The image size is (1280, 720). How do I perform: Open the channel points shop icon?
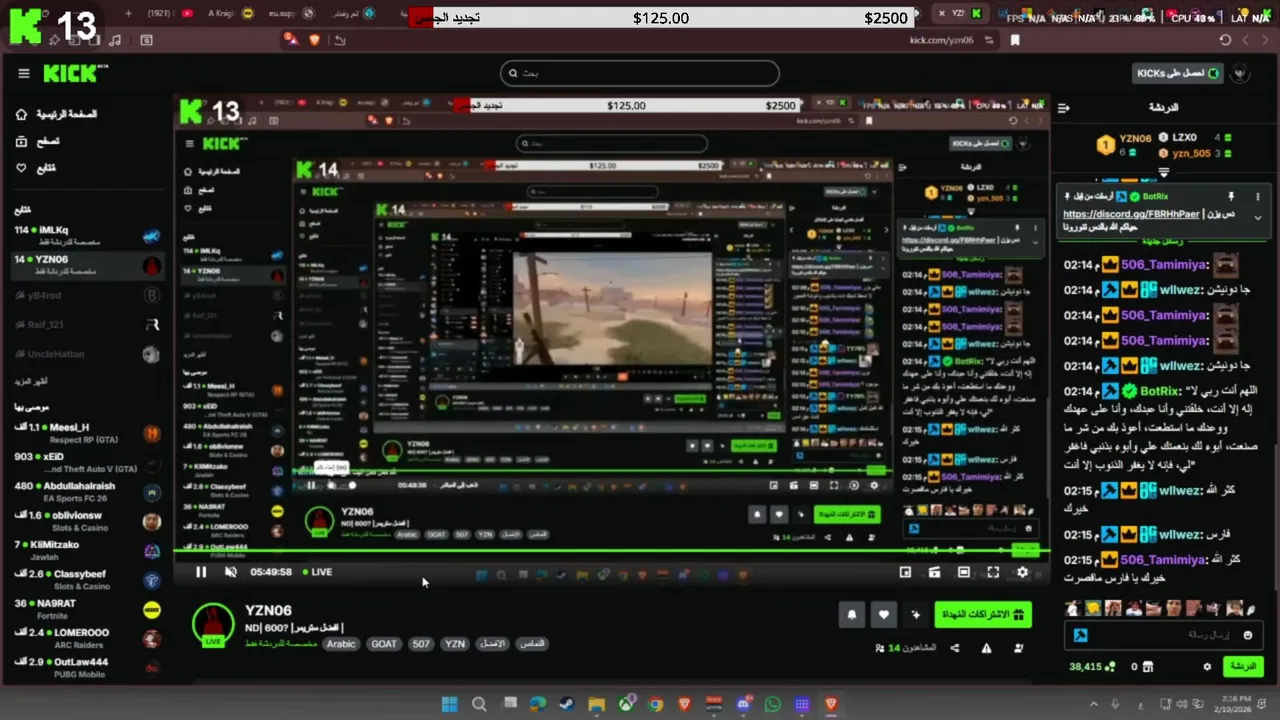tap(1149, 667)
